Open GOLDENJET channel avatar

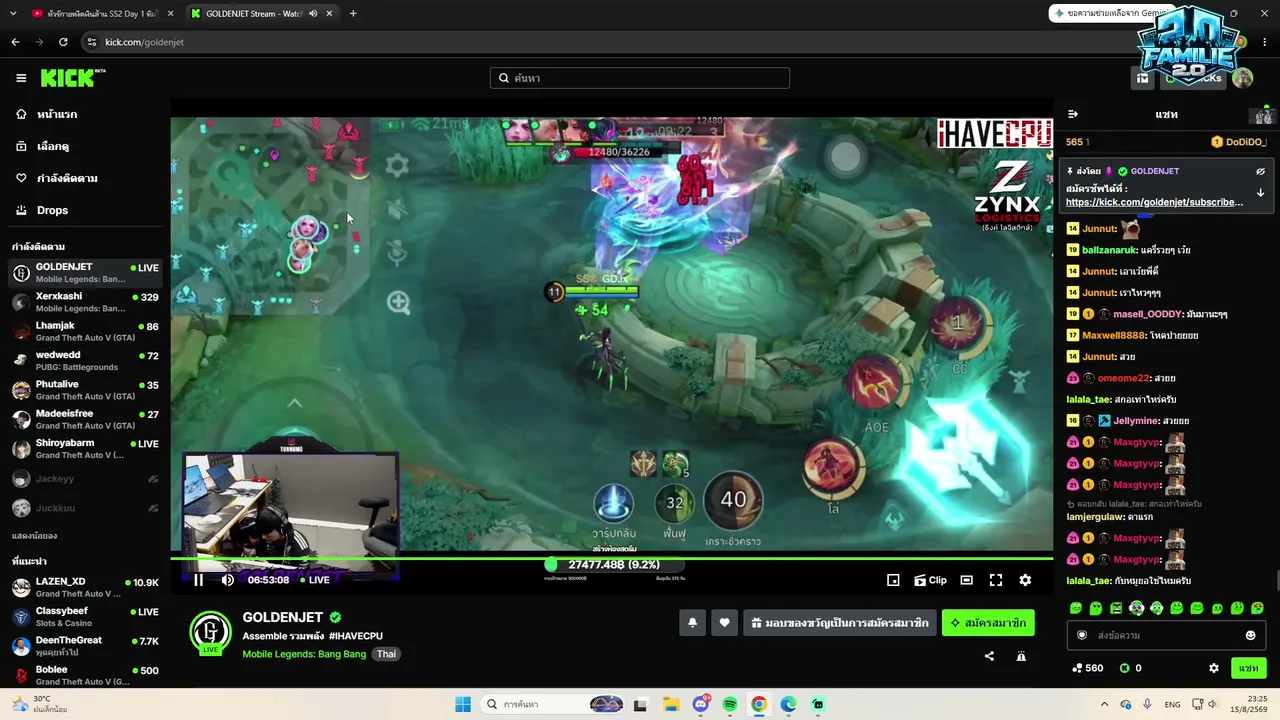[210, 632]
